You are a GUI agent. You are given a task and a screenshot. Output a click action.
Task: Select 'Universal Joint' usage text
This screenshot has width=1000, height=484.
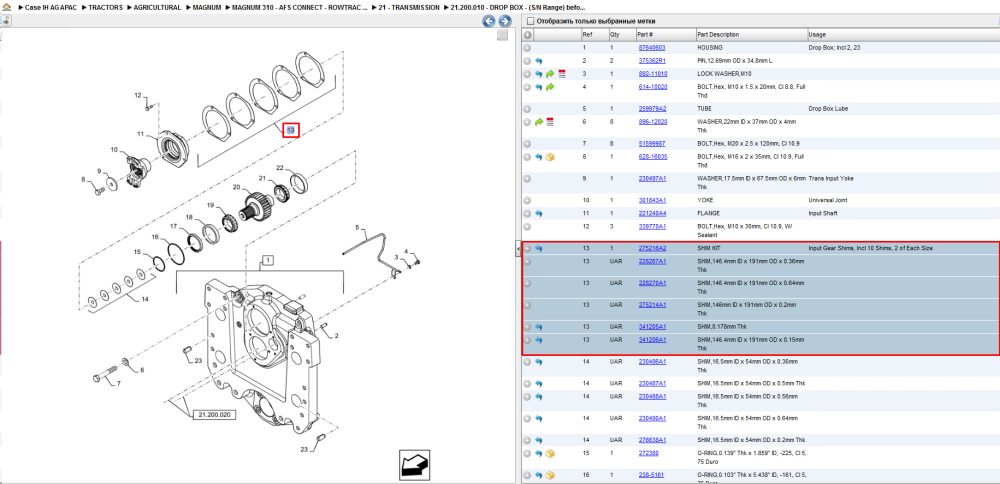click(x=829, y=200)
